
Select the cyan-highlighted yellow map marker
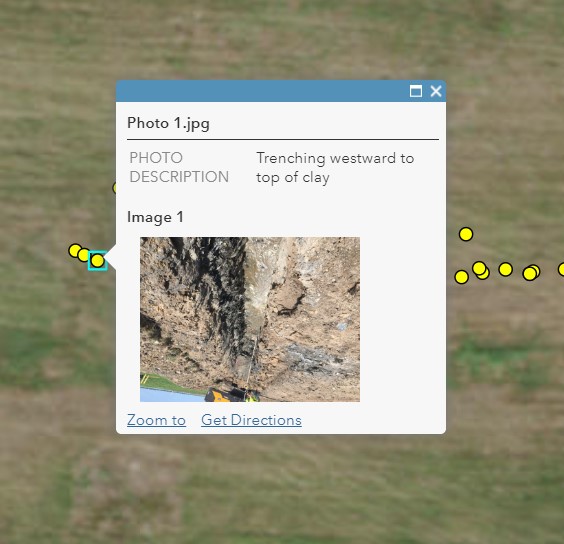pyautogui.click(x=97, y=260)
